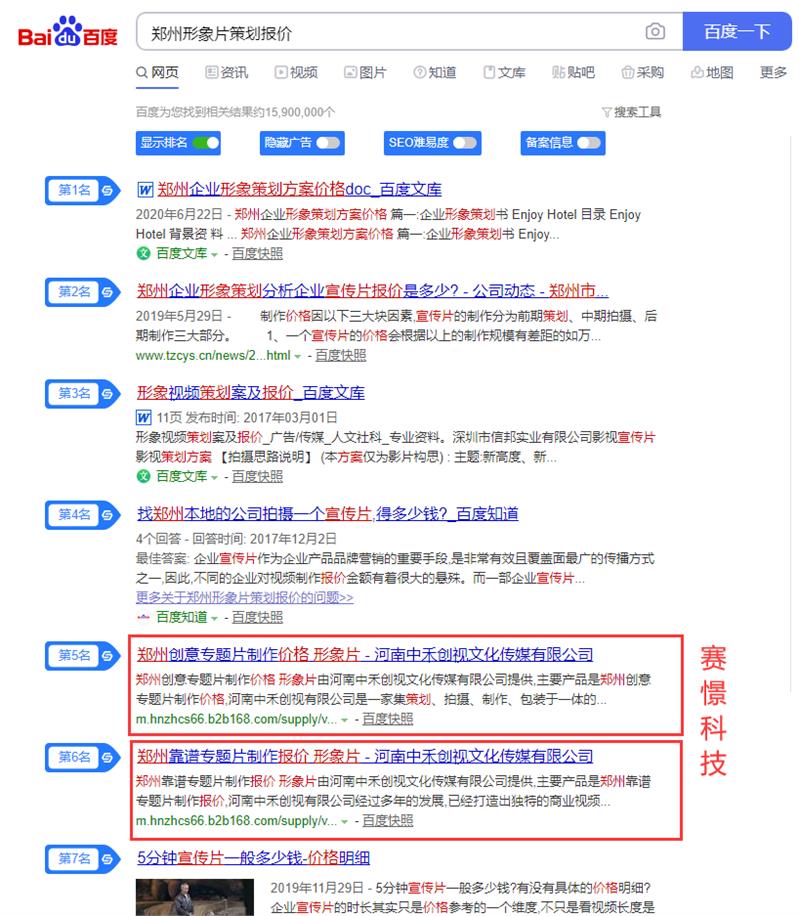The width and height of the screenshot is (799, 916).
Task: Open 郑州靠谱专题片制作报价 result
Action: (x=364, y=757)
